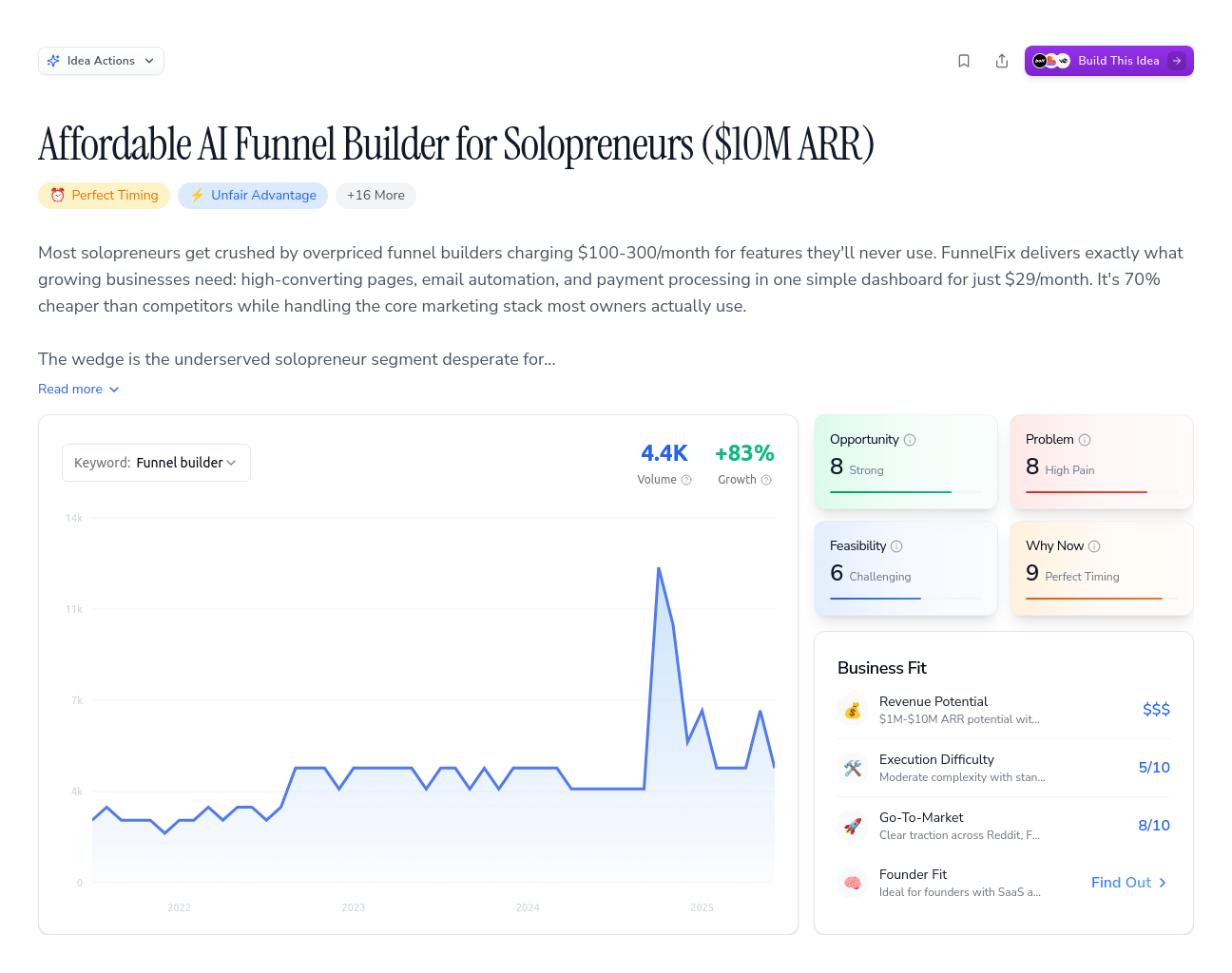Click the $$$ revenue rating

1156,710
